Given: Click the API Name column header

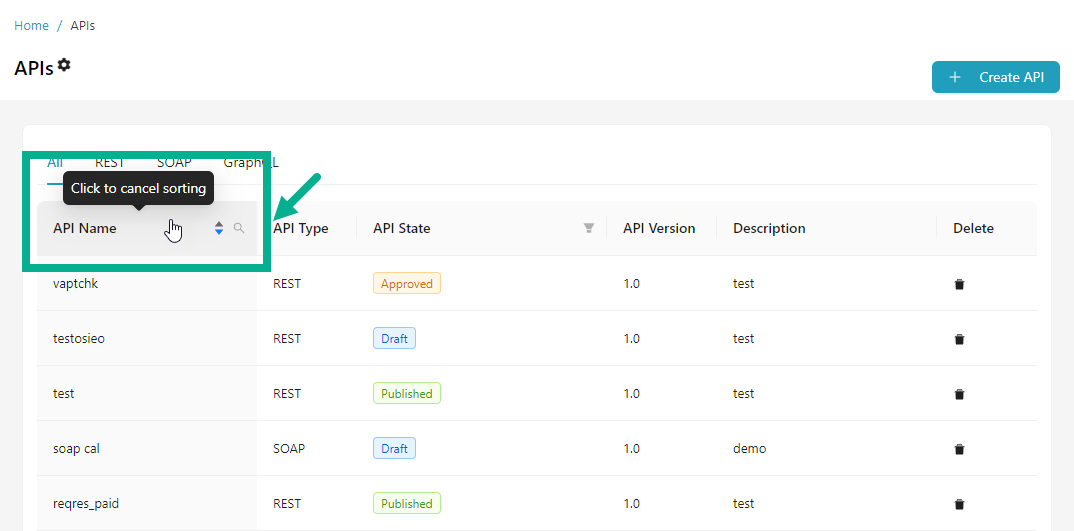Looking at the screenshot, I should (x=85, y=228).
